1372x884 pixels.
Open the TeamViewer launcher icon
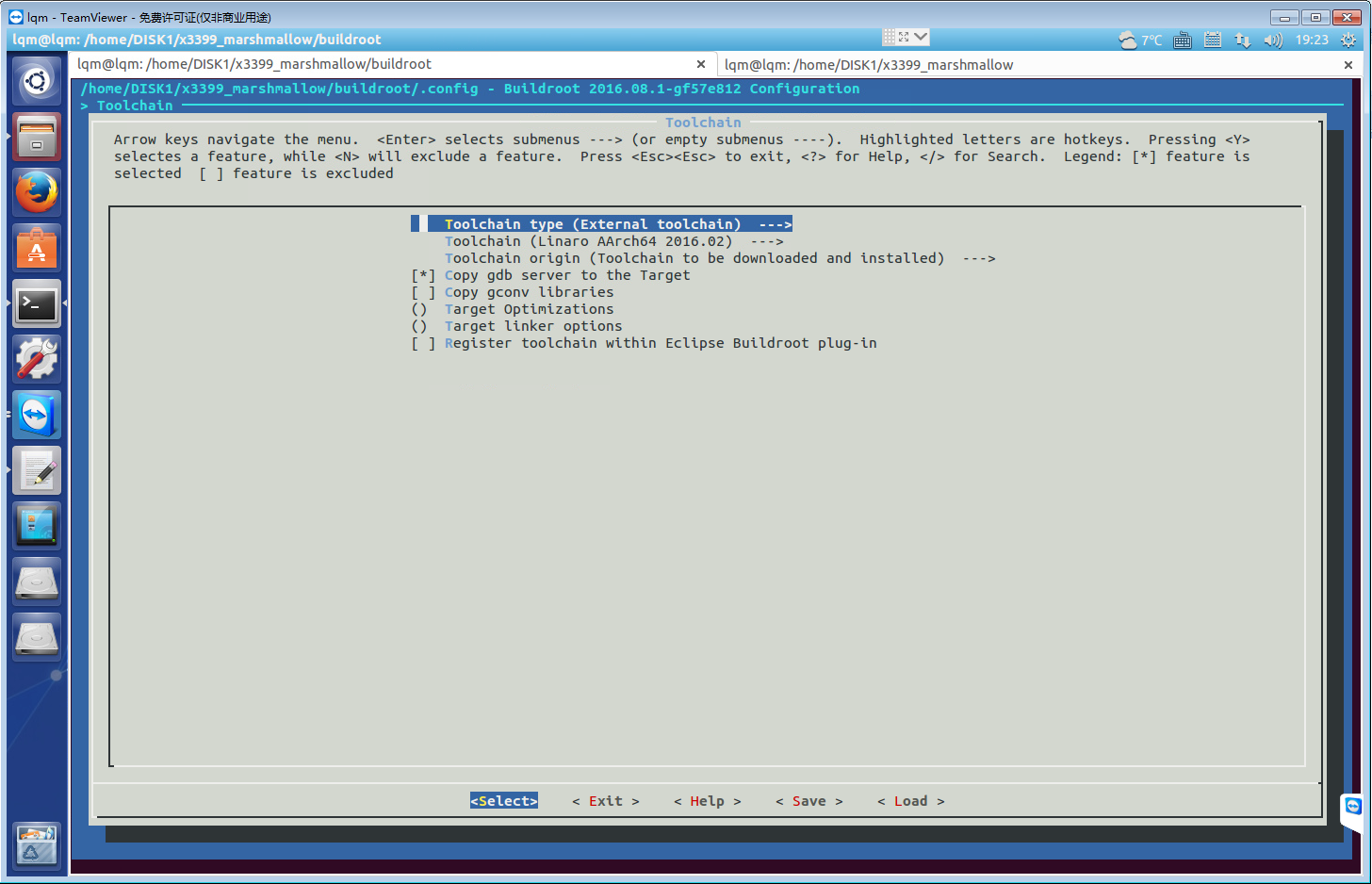(37, 415)
